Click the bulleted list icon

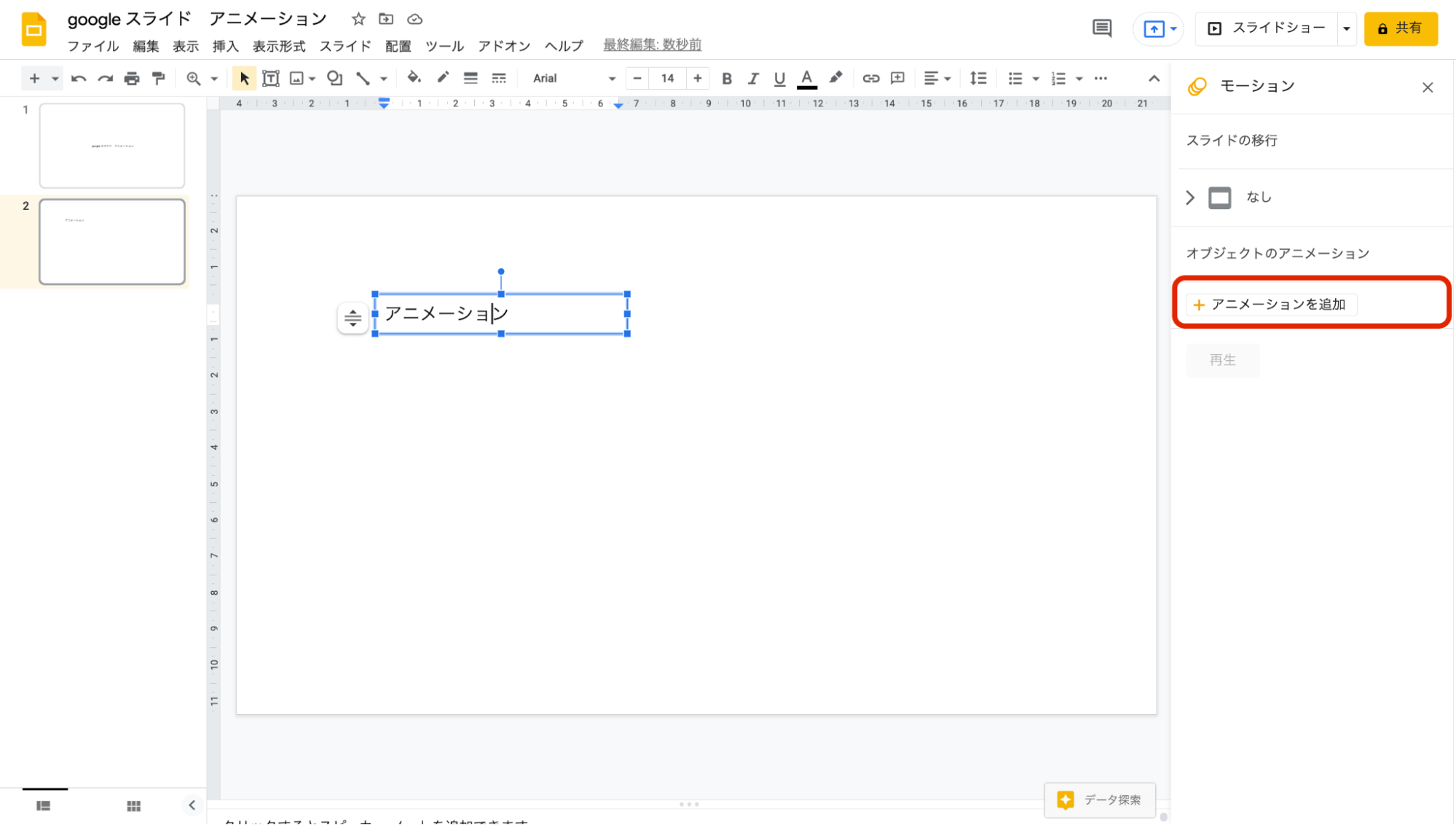pos(1015,79)
